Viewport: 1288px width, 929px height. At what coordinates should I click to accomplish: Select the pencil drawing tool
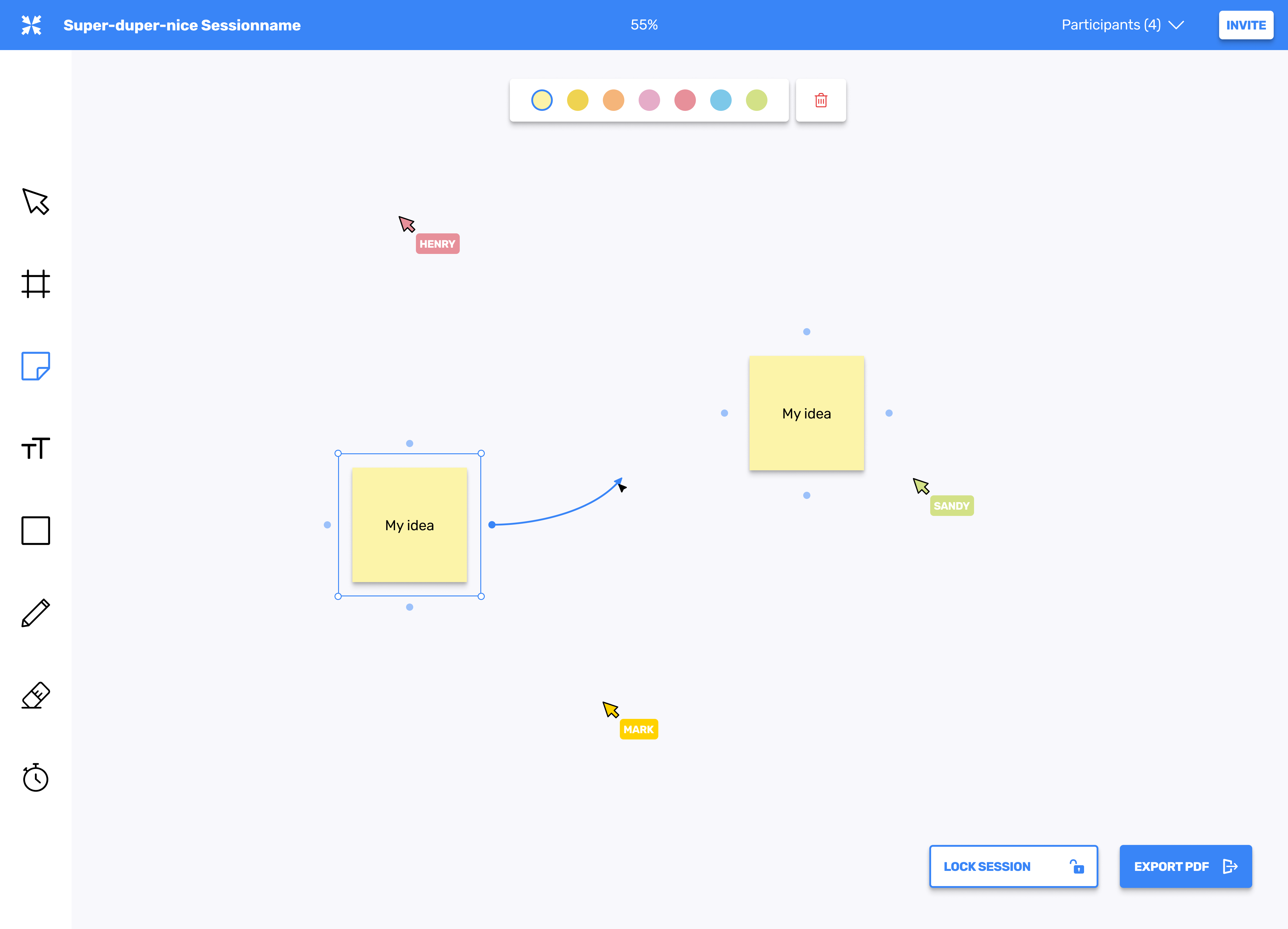pyautogui.click(x=36, y=613)
